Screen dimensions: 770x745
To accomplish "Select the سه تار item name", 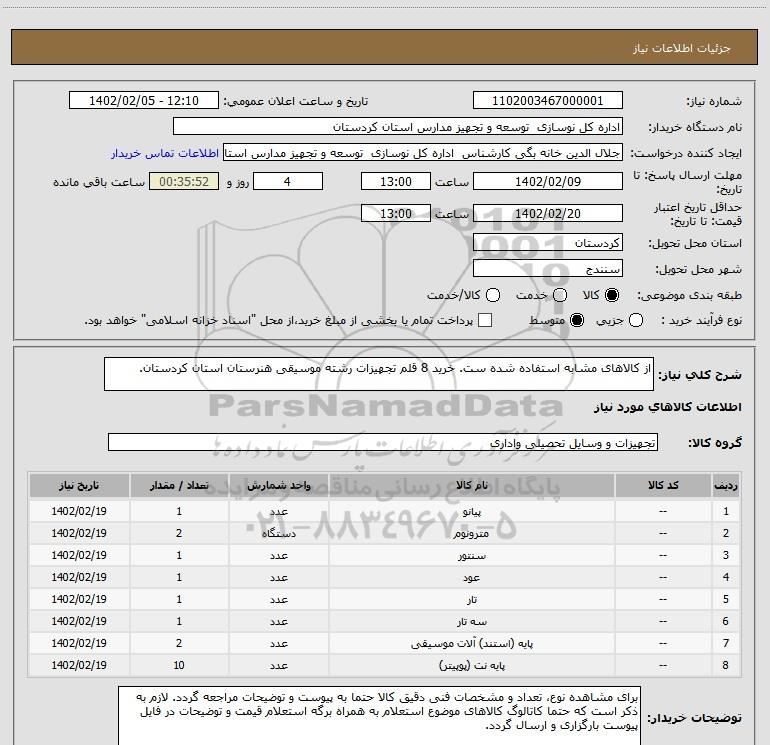I will (x=471, y=622).
